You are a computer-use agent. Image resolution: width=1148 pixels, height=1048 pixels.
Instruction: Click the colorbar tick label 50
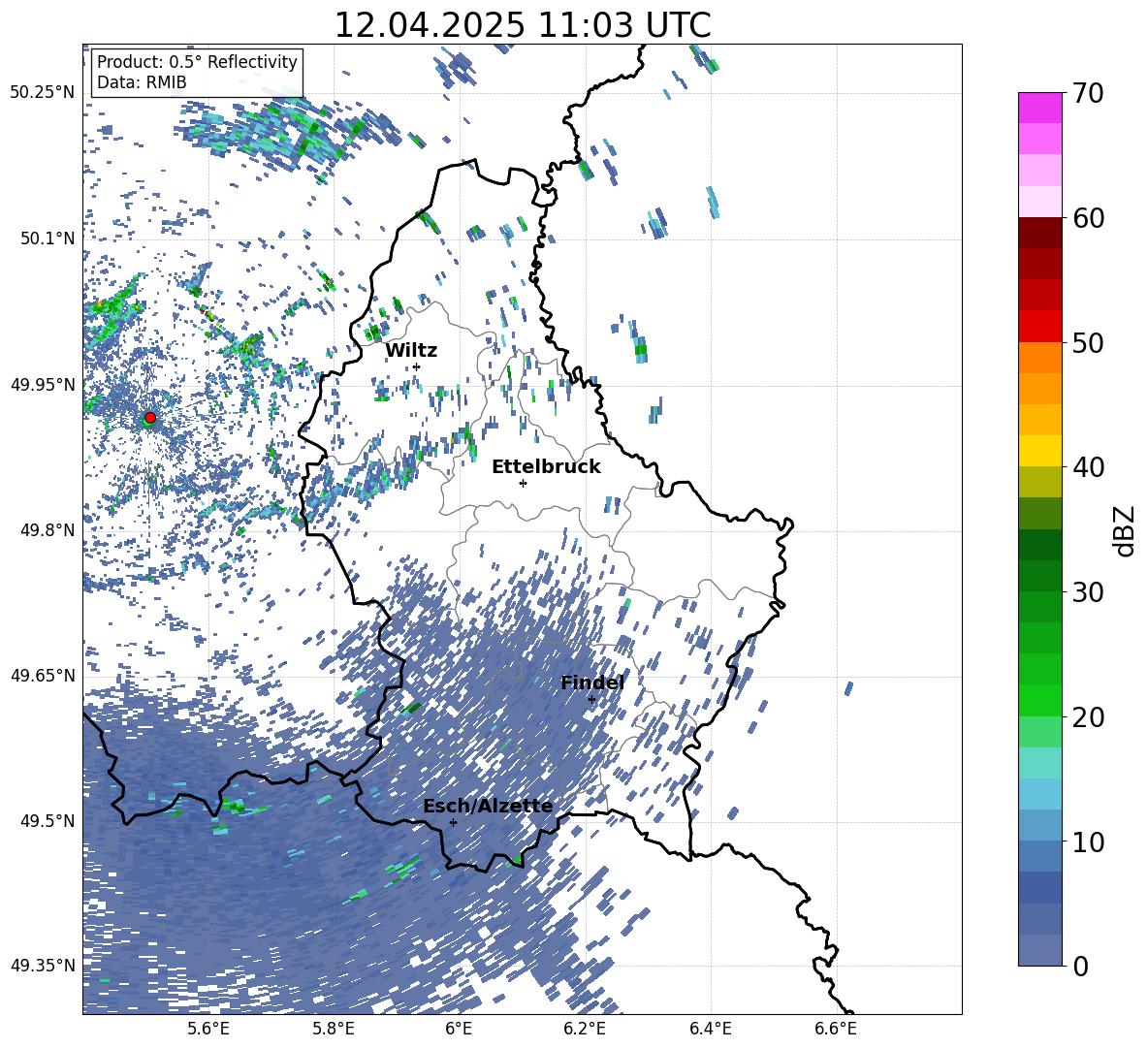click(1089, 343)
